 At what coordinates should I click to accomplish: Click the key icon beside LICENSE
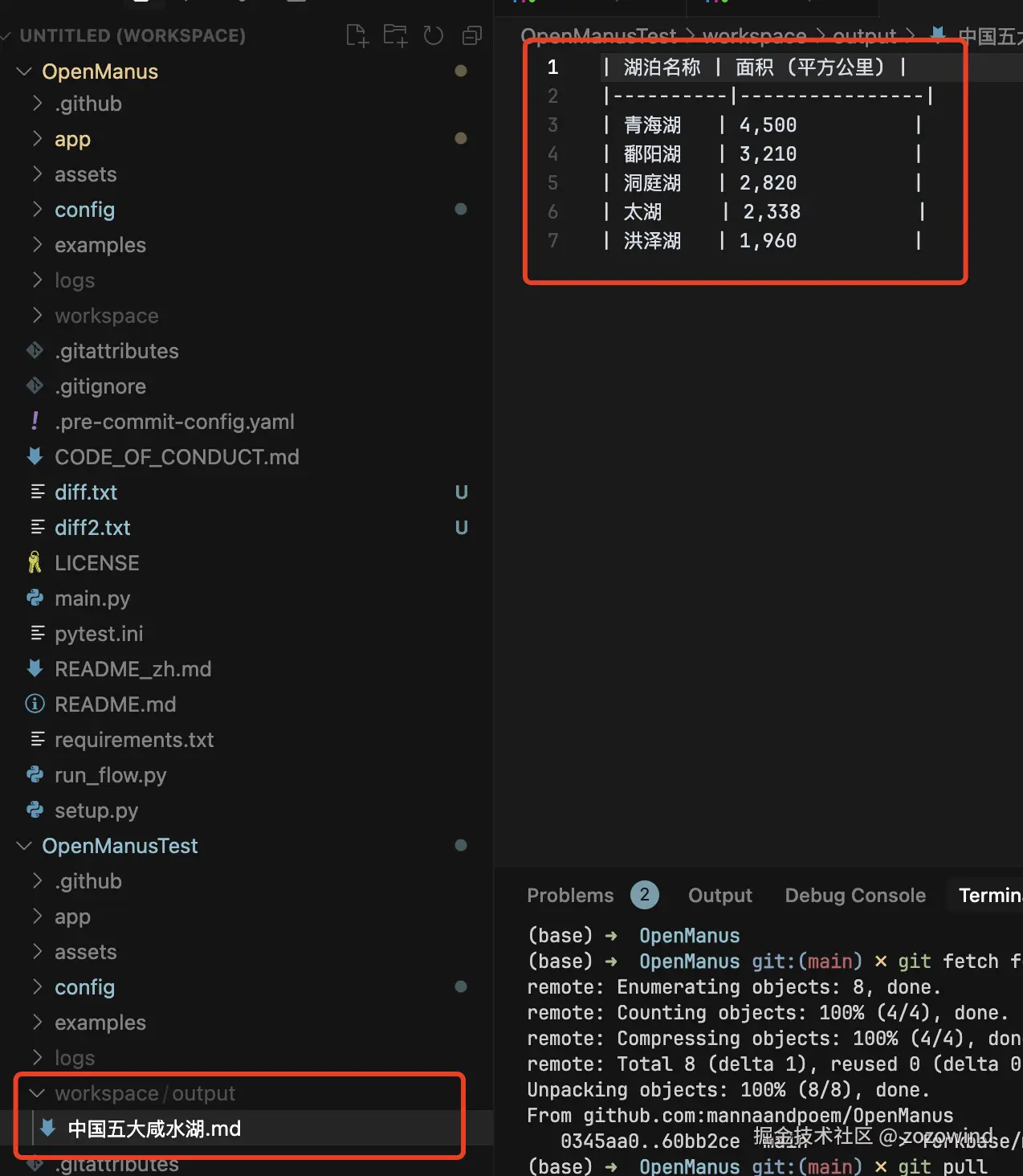tap(35, 562)
